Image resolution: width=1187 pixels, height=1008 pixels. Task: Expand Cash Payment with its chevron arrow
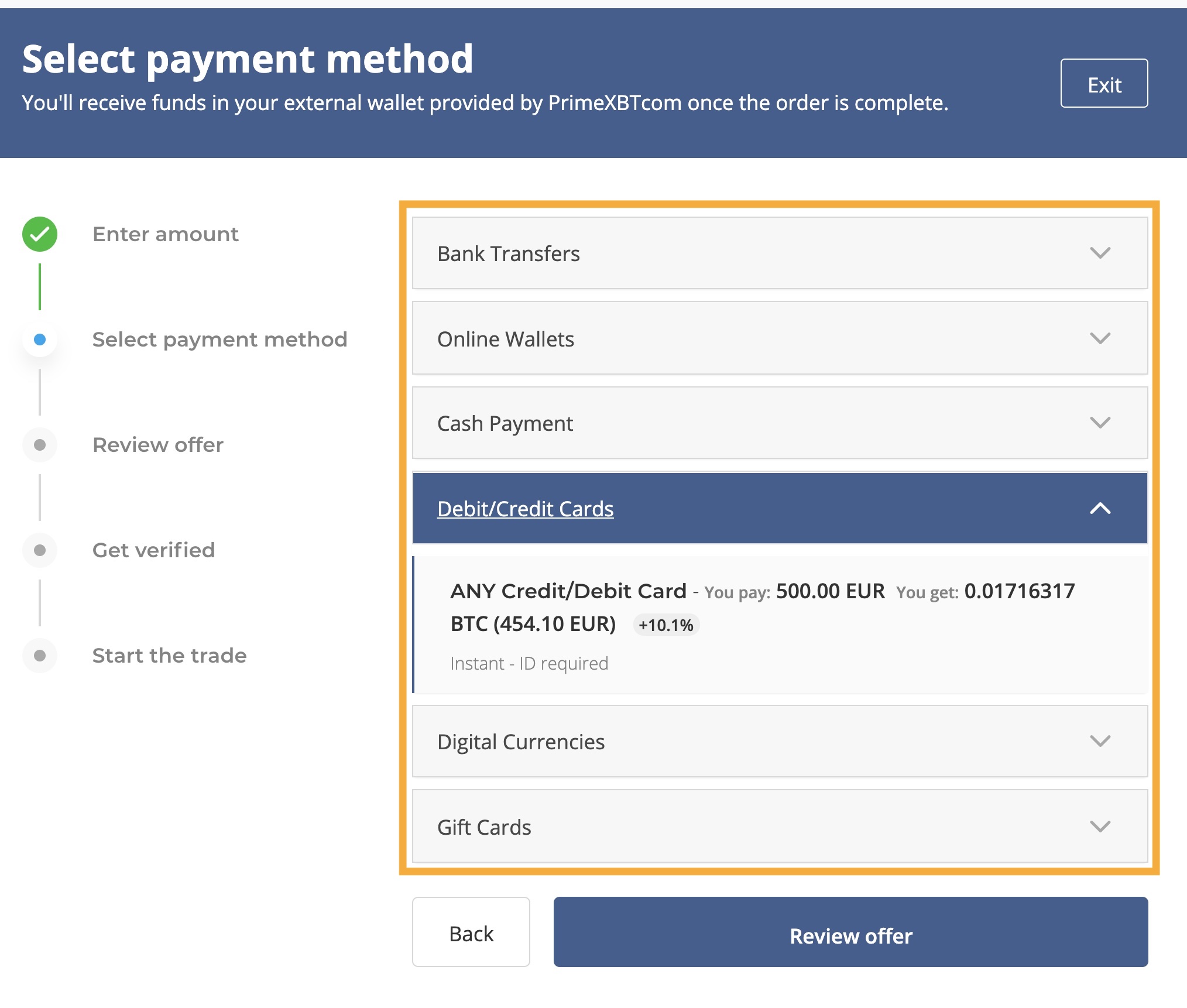click(x=1100, y=423)
